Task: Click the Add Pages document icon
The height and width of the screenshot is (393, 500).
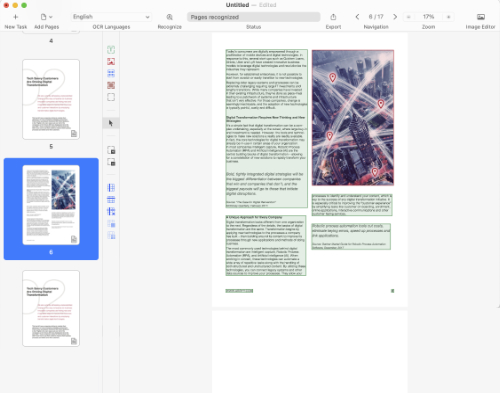Action: pyautogui.click(x=43, y=17)
